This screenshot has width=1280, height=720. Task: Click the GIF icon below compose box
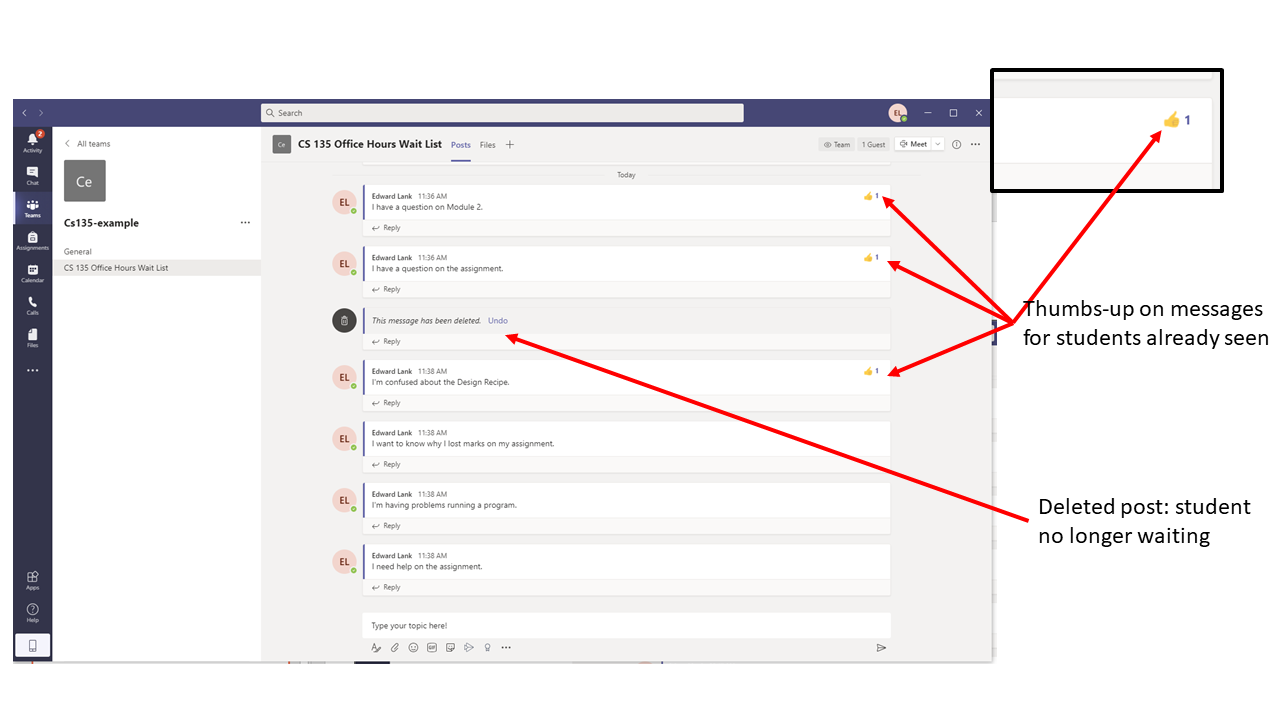(432, 648)
